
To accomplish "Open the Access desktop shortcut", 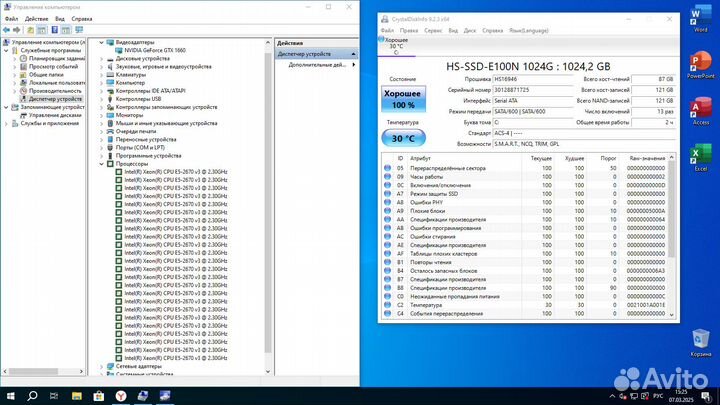I will 700,111.
